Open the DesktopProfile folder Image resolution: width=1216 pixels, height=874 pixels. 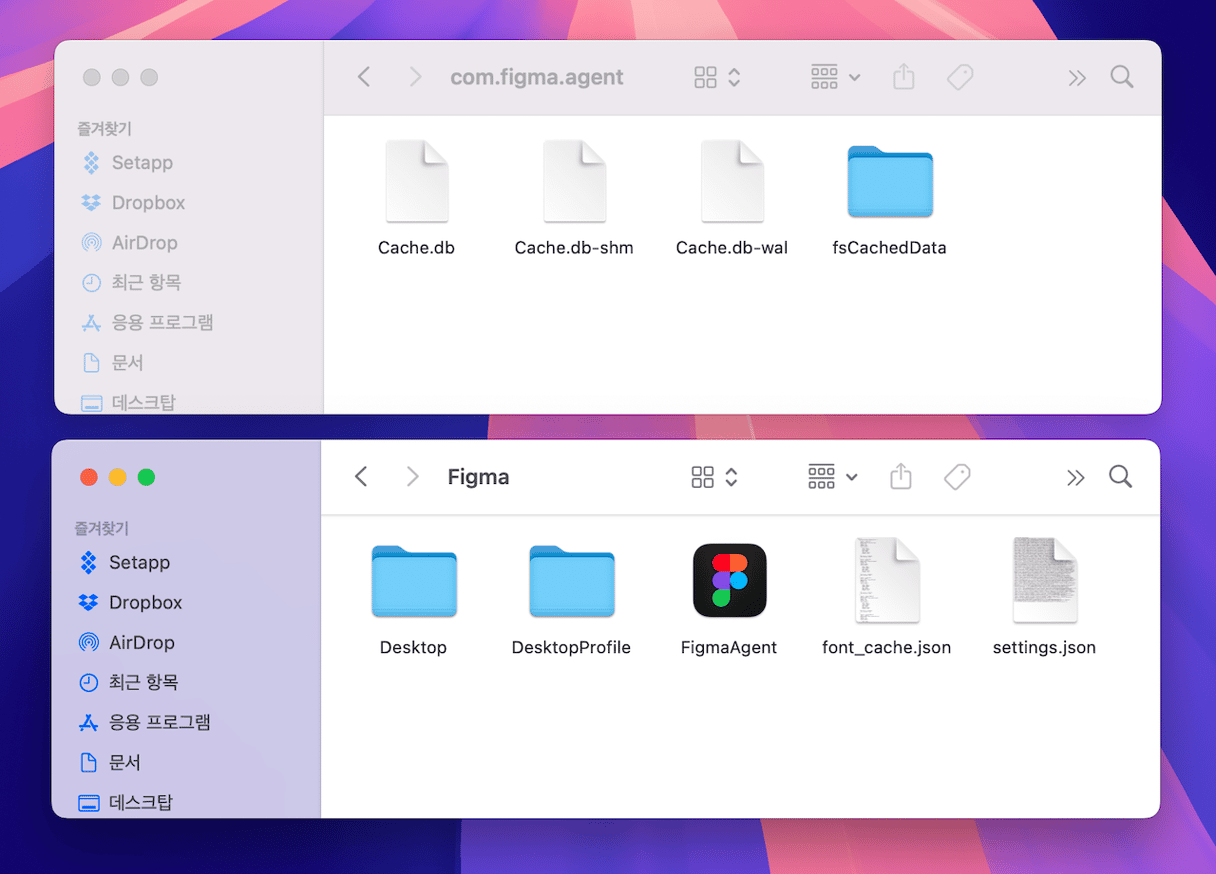(571, 581)
